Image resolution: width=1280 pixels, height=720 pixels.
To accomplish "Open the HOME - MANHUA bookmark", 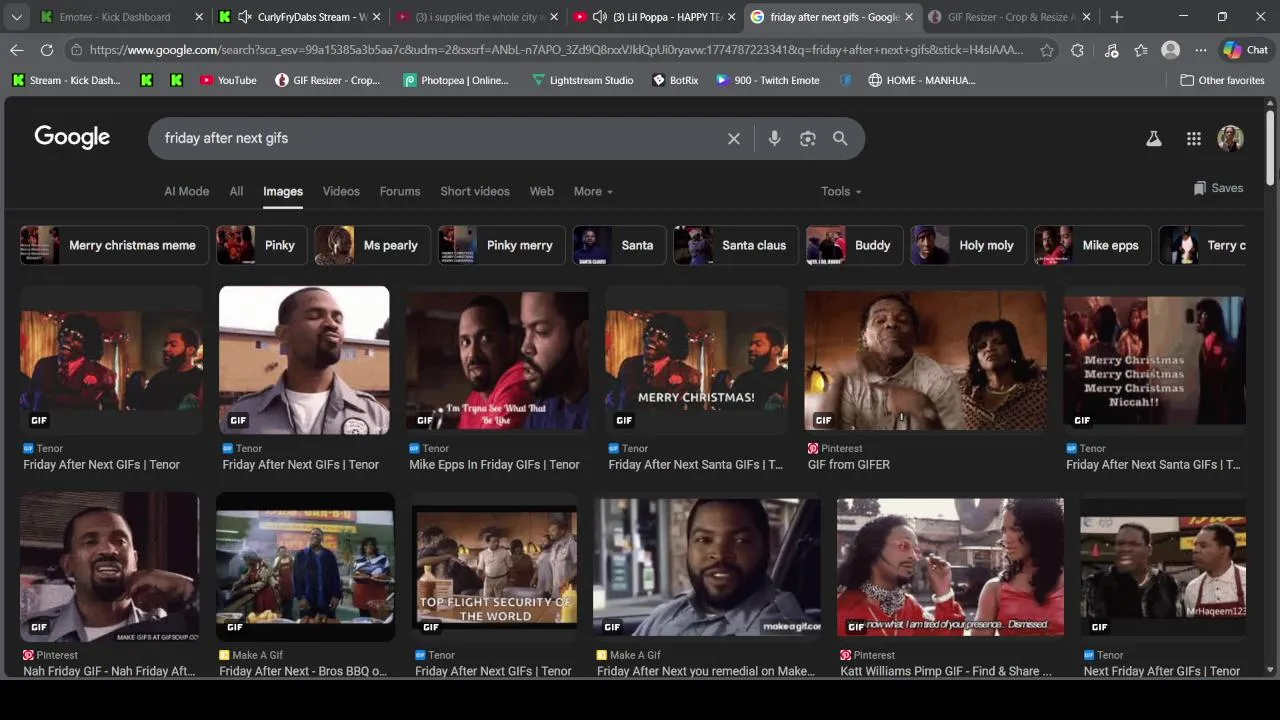I will click(921, 80).
